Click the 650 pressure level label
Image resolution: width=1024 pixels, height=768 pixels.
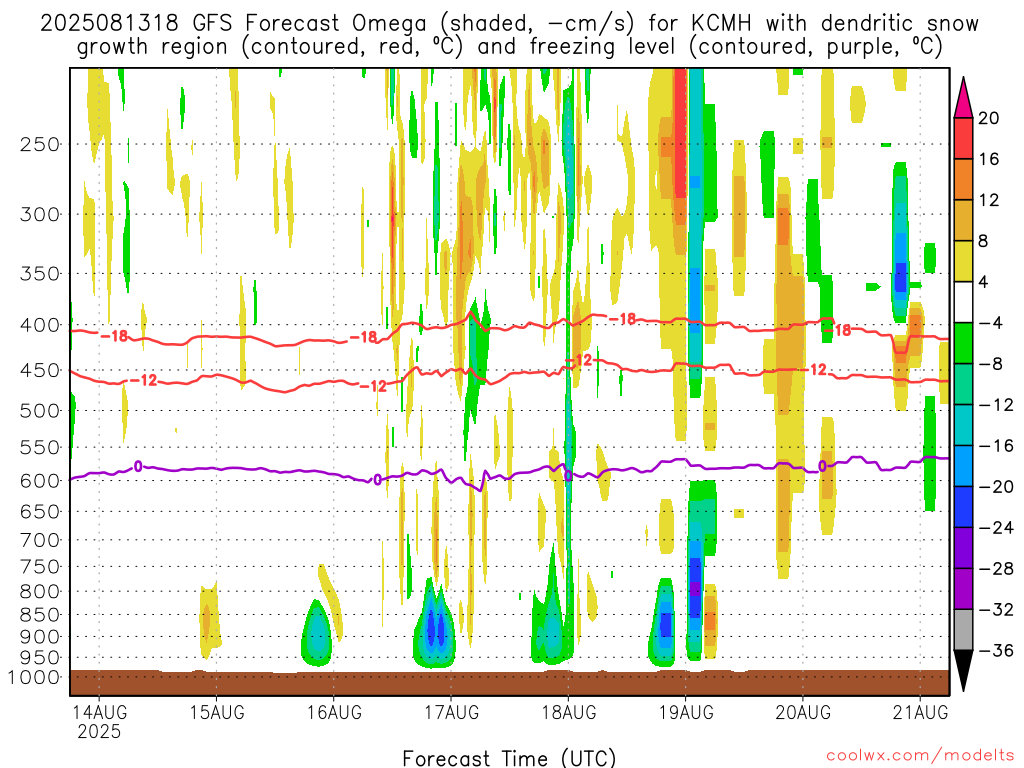pos(40,511)
